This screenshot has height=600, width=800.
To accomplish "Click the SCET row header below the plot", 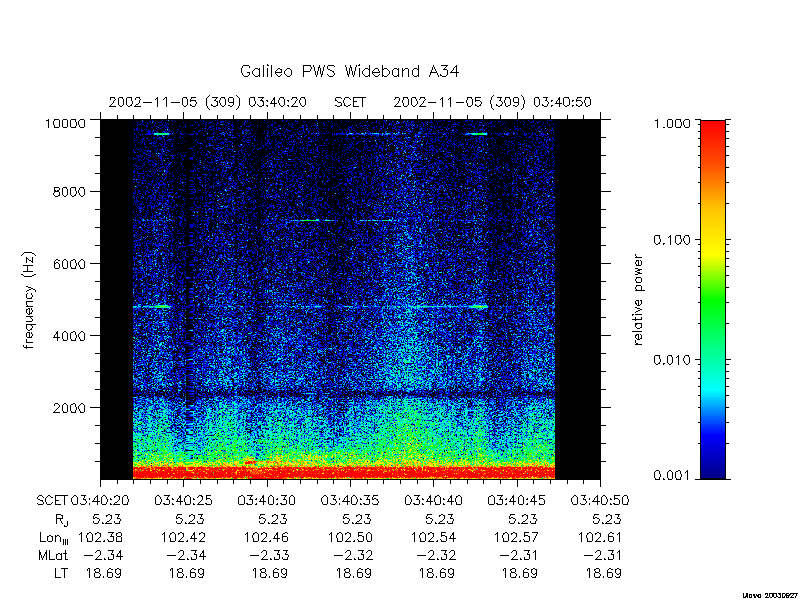I will click(52, 501).
